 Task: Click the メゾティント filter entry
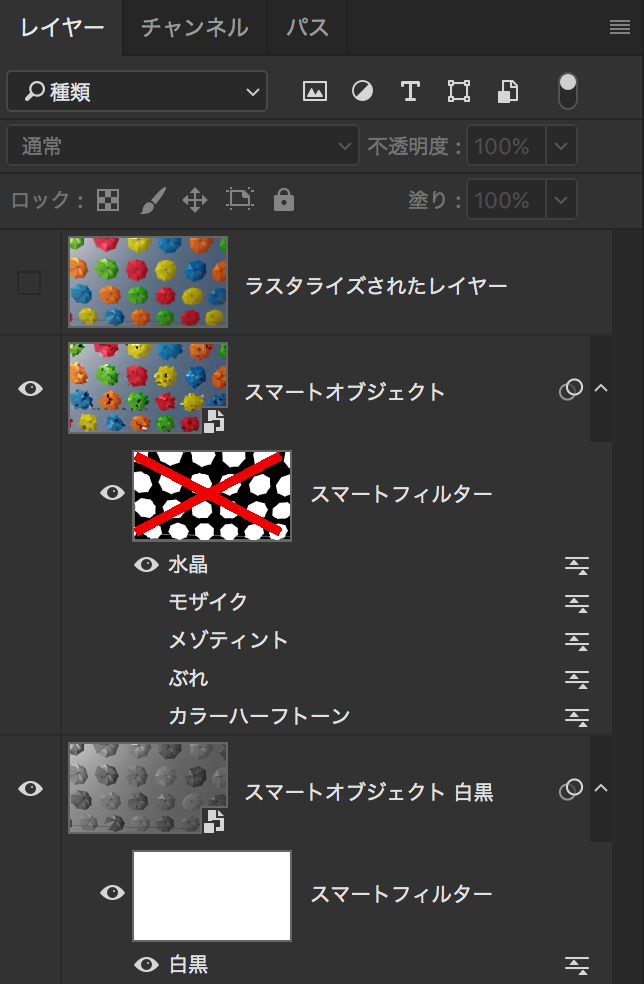tap(228, 640)
